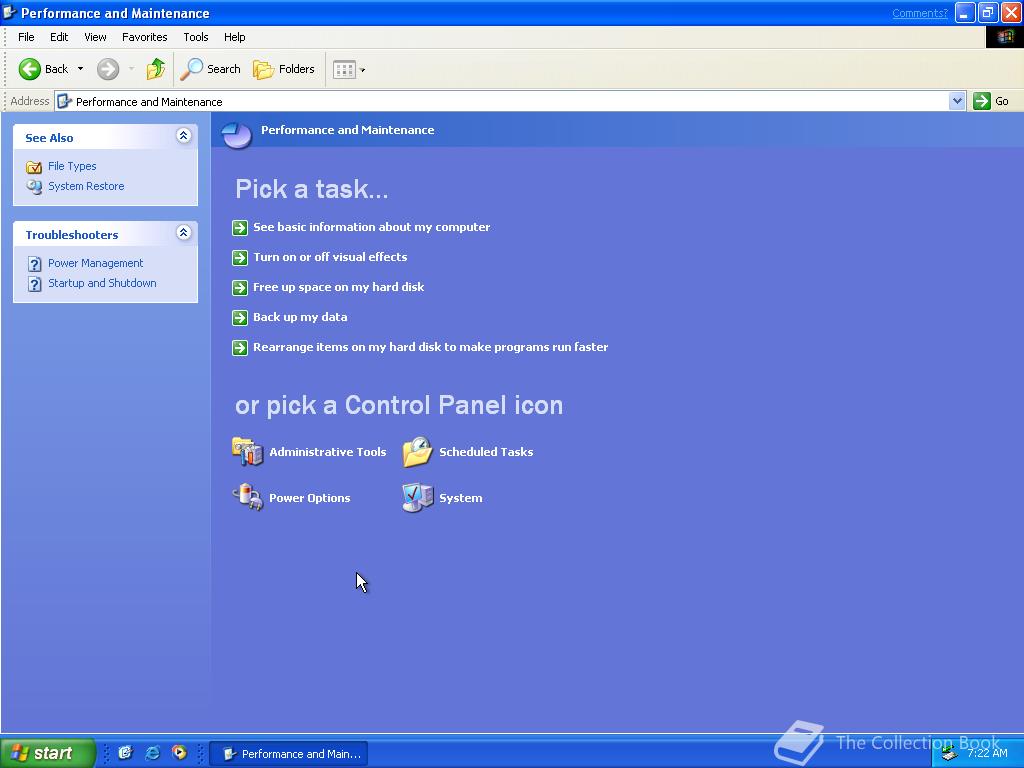The width and height of the screenshot is (1024, 768).
Task: Click Free up space on my hard disk
Action: point(338,287)
